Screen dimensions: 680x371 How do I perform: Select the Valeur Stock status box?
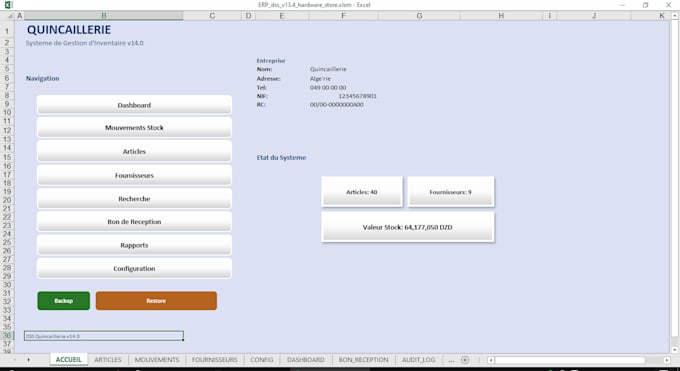[408, 227]
